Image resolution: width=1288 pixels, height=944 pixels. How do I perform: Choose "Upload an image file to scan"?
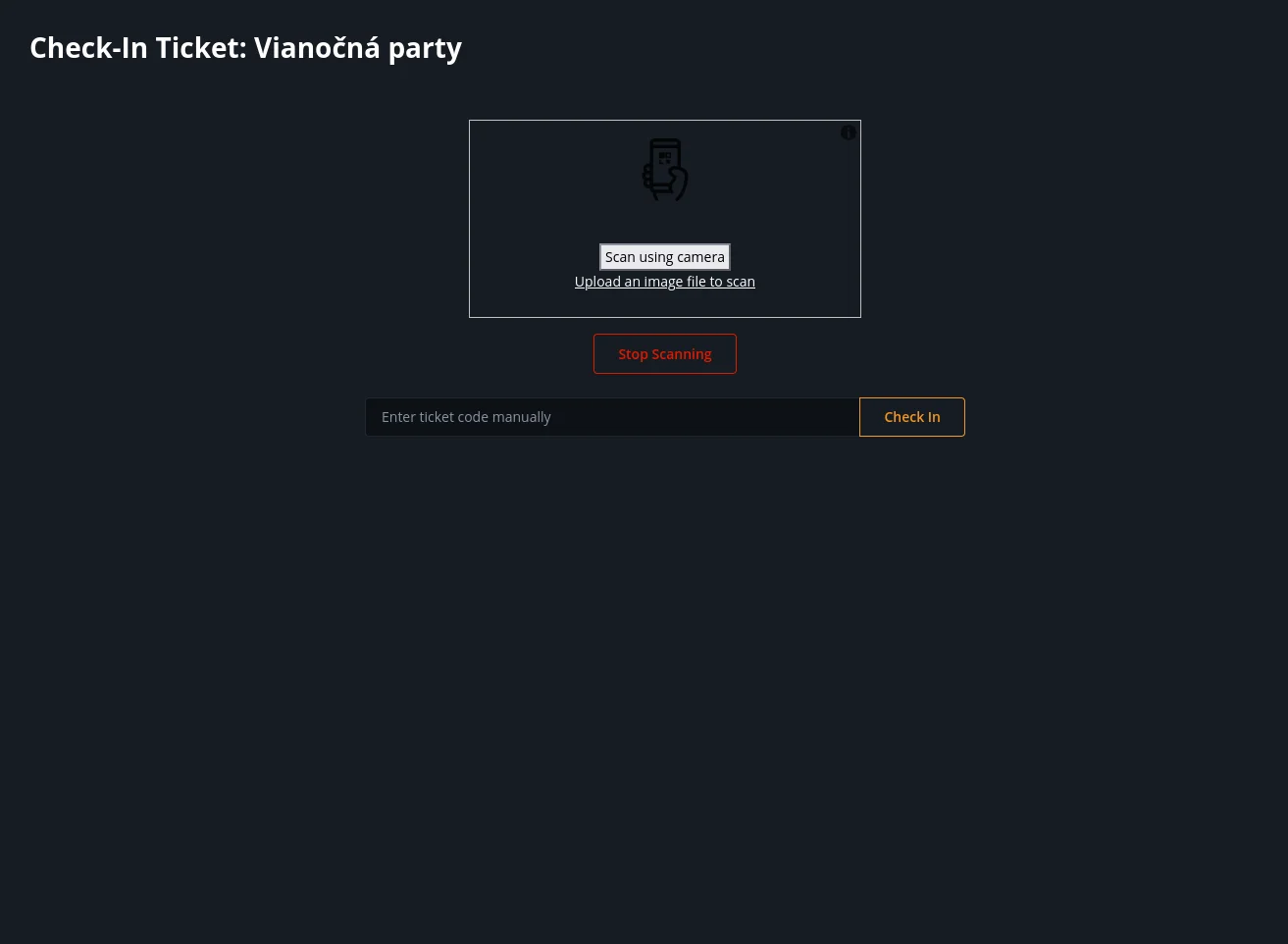pos(665,282)
